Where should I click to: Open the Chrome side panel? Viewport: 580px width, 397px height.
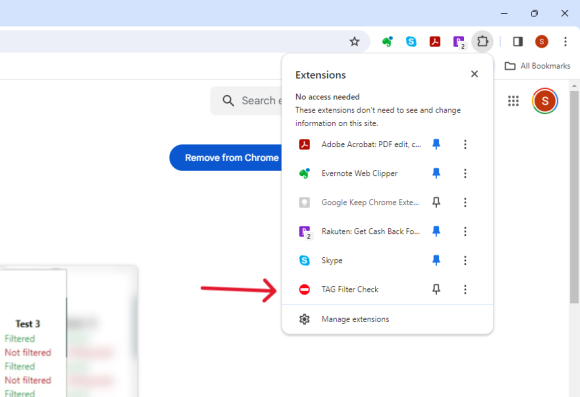tap(518, 41)
